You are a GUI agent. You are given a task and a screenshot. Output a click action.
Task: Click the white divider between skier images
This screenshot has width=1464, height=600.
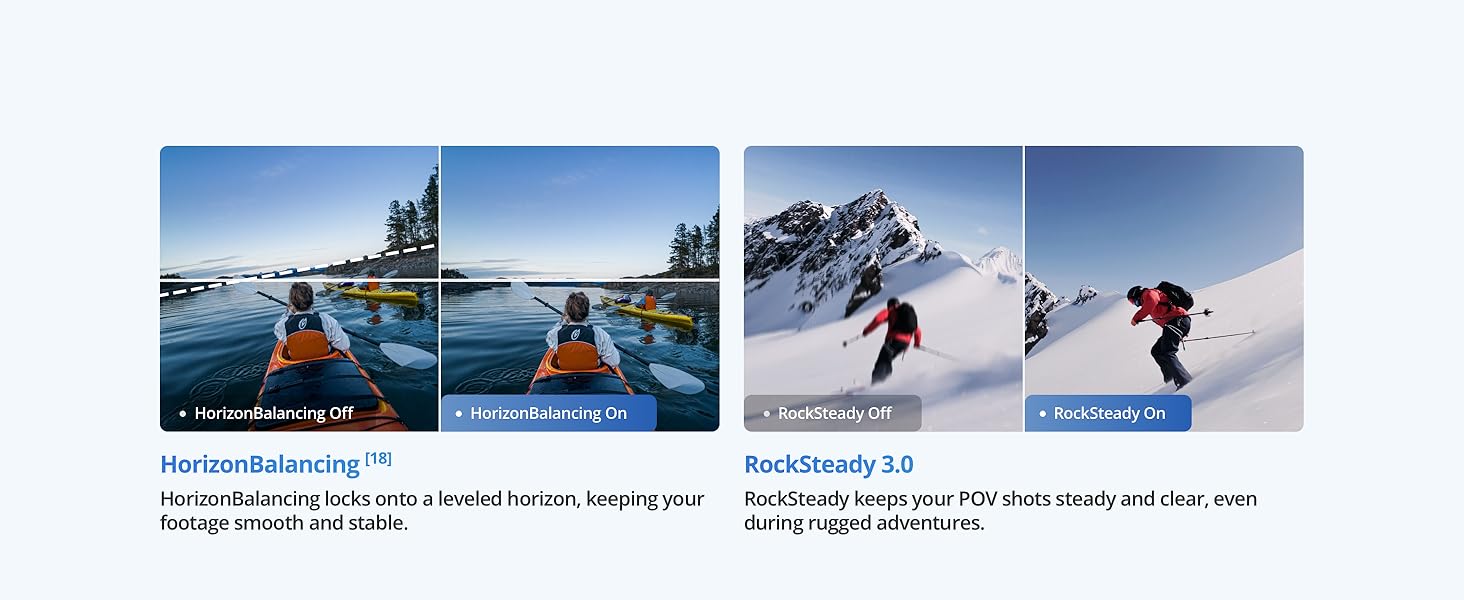pos(1023,289)
